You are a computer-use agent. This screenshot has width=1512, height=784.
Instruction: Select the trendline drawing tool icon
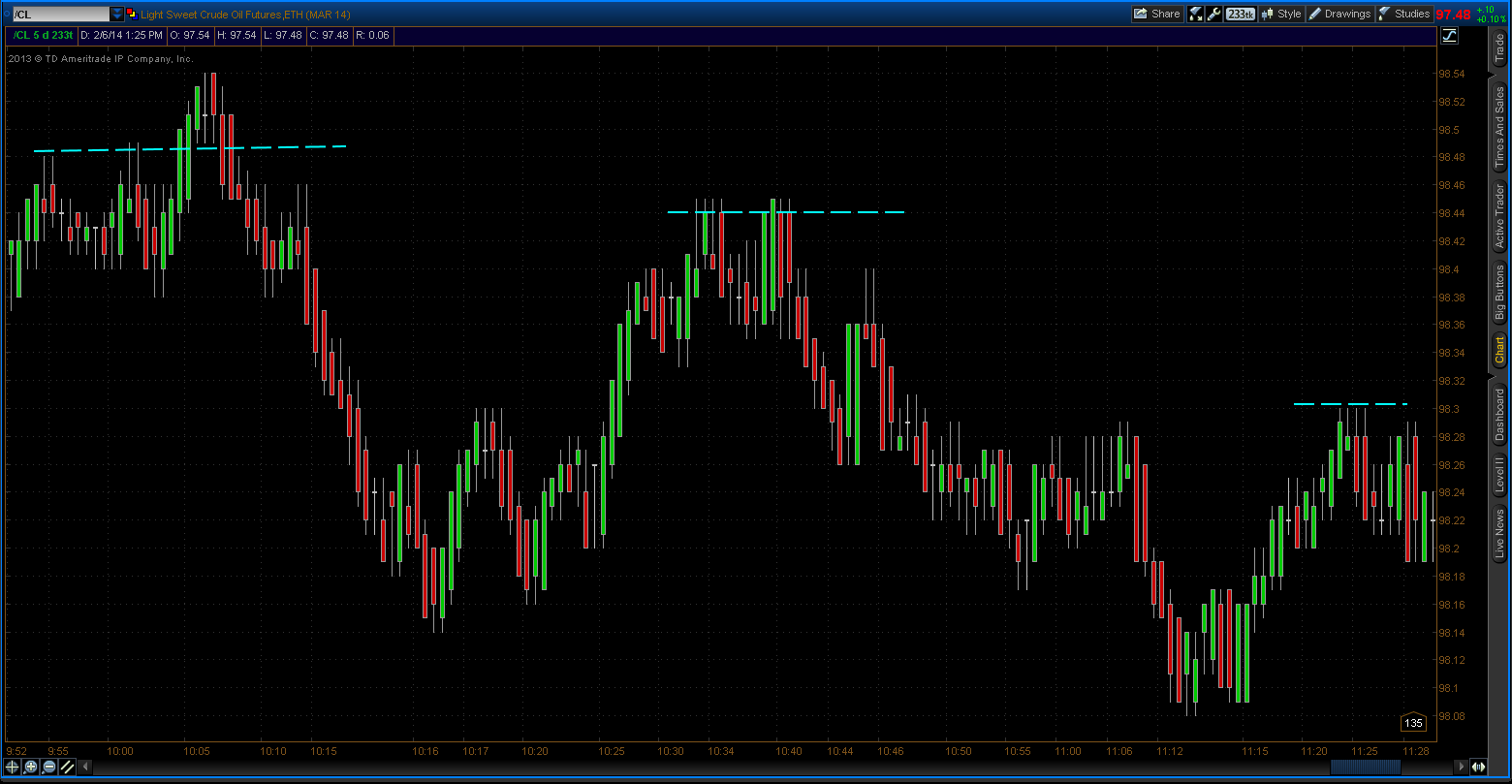point(67,767)
